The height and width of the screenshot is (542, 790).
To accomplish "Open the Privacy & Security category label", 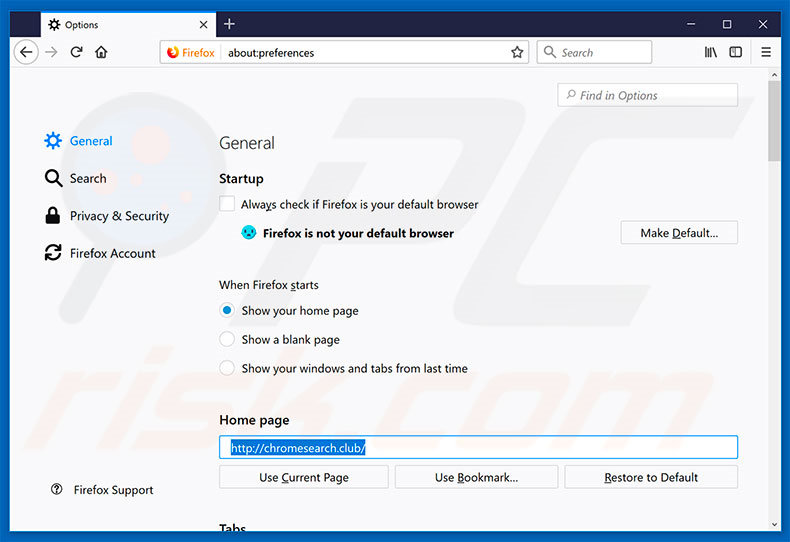I will (x=119, y=216).
